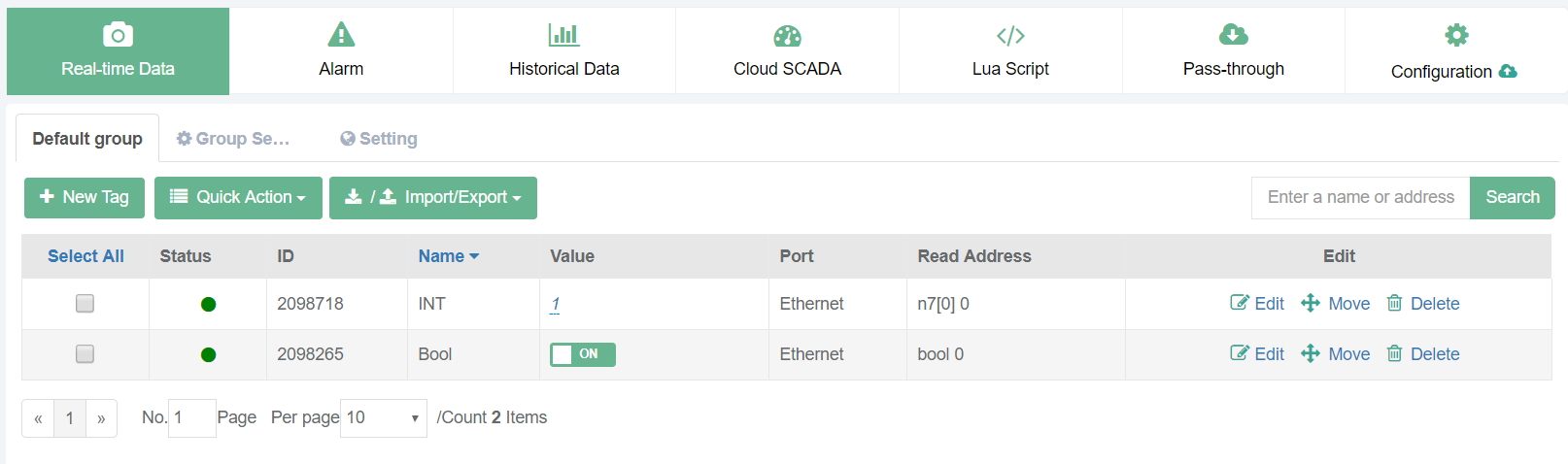Click the Edit icon for INT tag
Image resolution: width=1568 pixels, height=464 pixels.
point(1240,303)
